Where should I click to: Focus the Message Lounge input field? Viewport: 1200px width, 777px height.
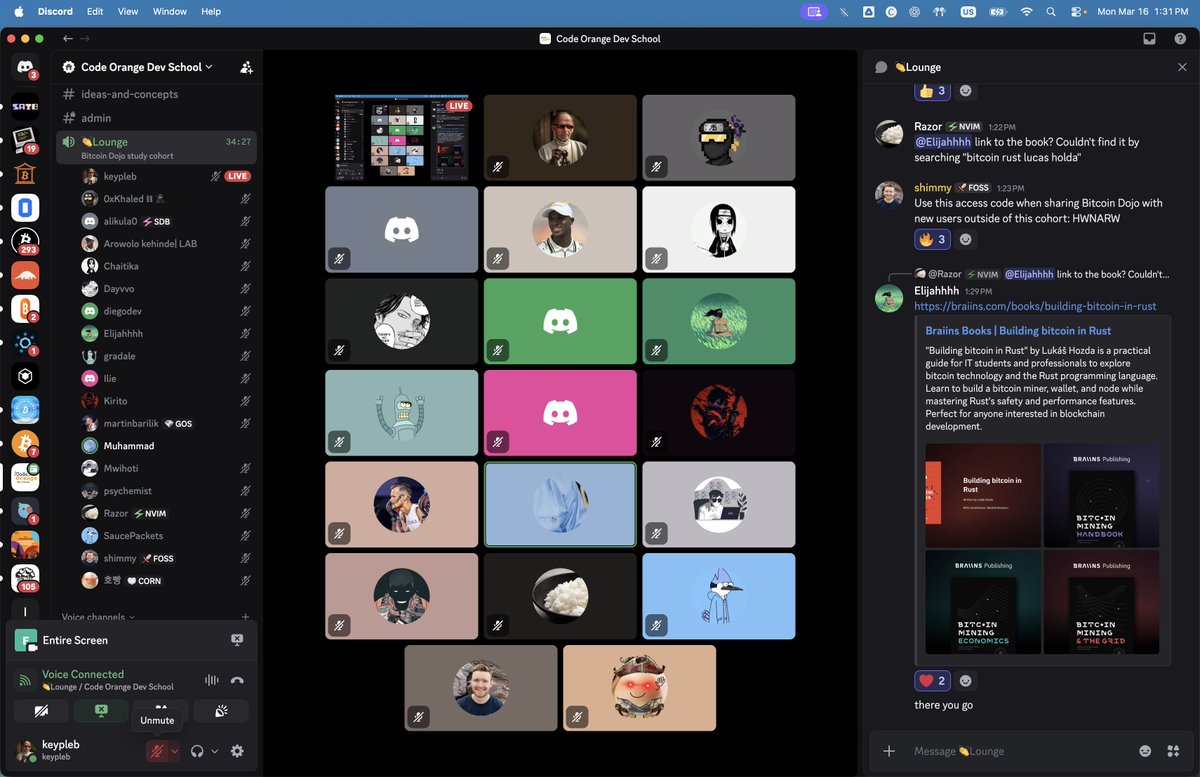(1020, 751)
